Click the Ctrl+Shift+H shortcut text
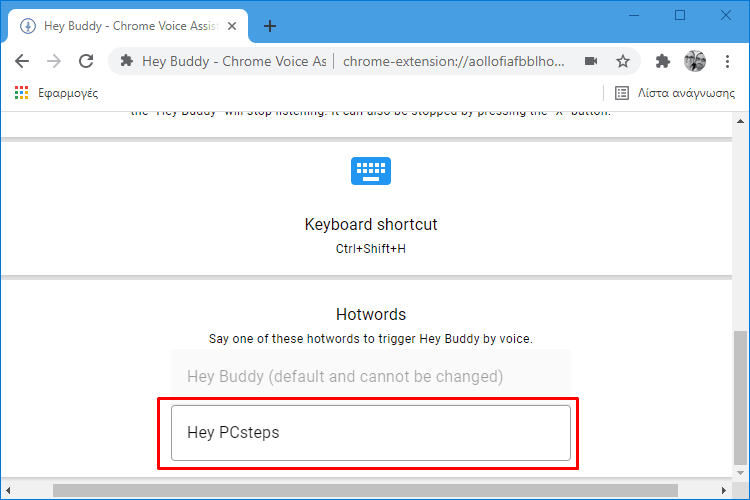 tap(371, 249)
